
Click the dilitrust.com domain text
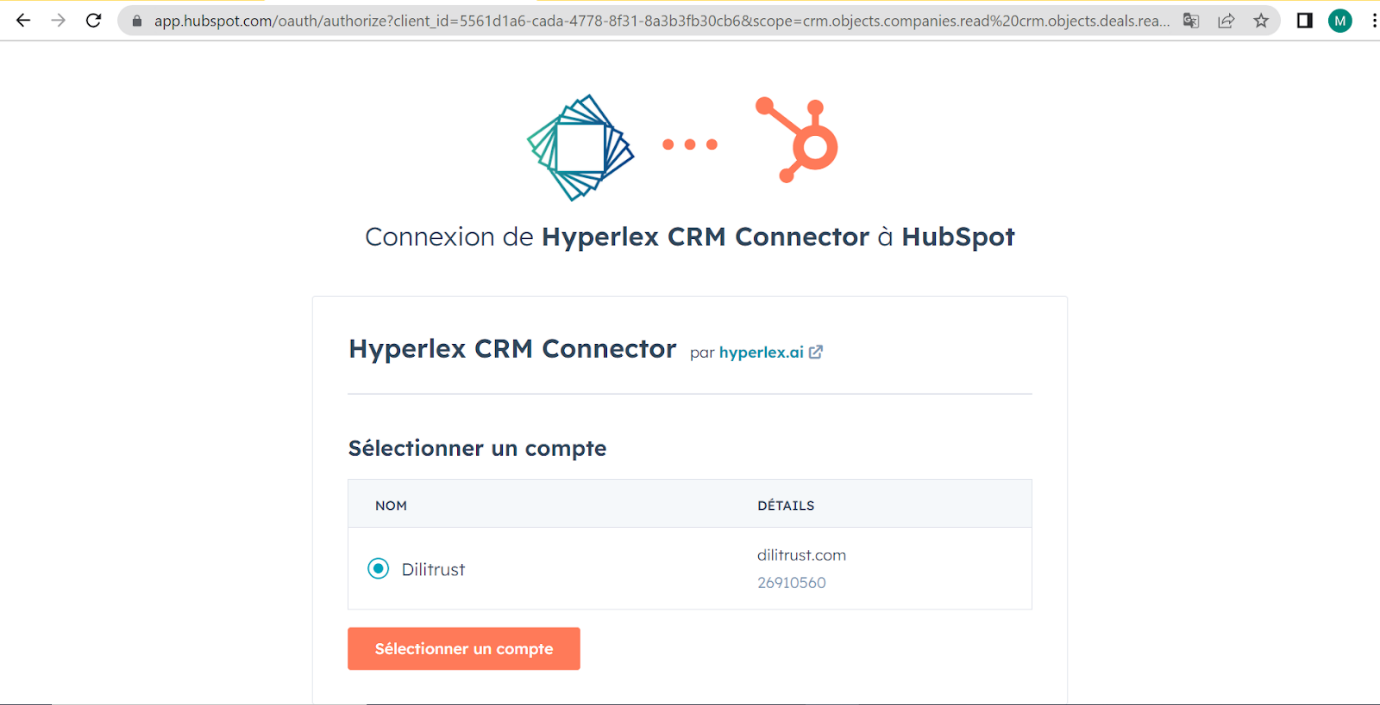tap(802, 555)
